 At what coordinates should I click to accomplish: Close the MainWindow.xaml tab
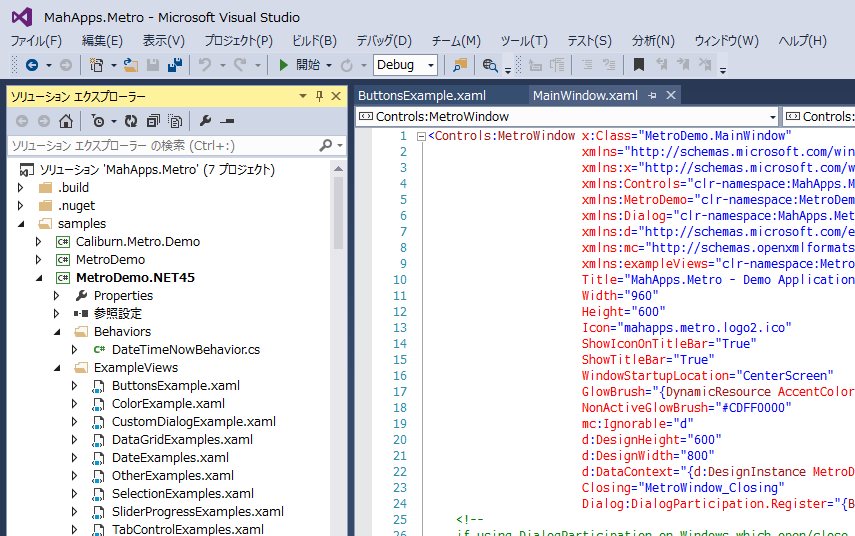[x=671, y=95]
